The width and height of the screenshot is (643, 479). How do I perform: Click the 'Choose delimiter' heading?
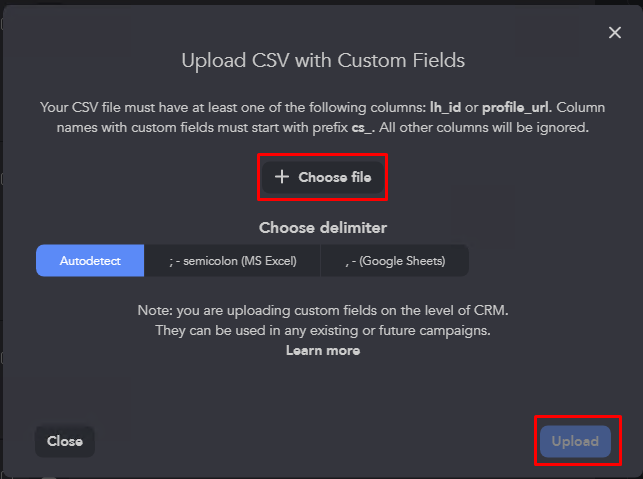click(x=322, y=227)
